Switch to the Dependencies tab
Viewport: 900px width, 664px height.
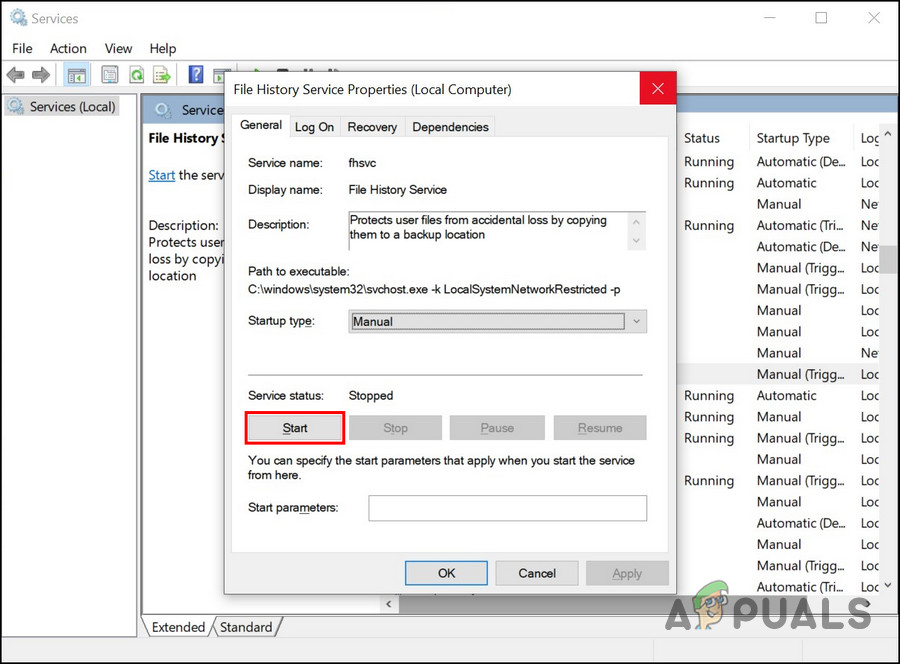[450, 127]
